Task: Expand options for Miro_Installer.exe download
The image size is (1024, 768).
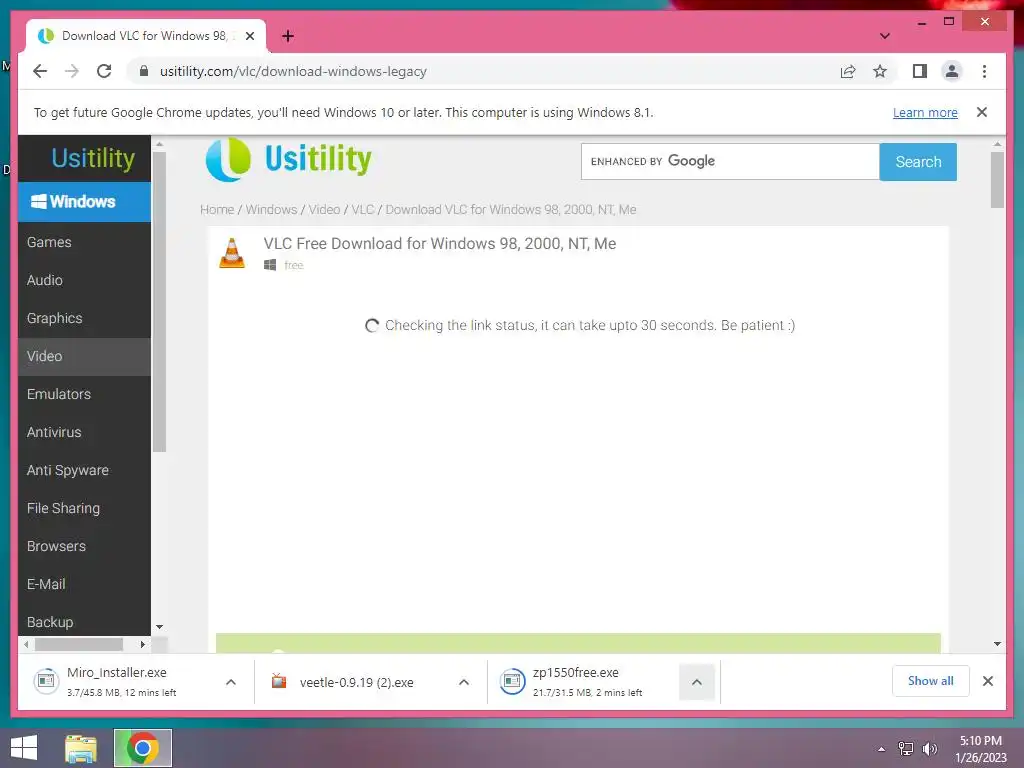Action: (x=231, y=682)
